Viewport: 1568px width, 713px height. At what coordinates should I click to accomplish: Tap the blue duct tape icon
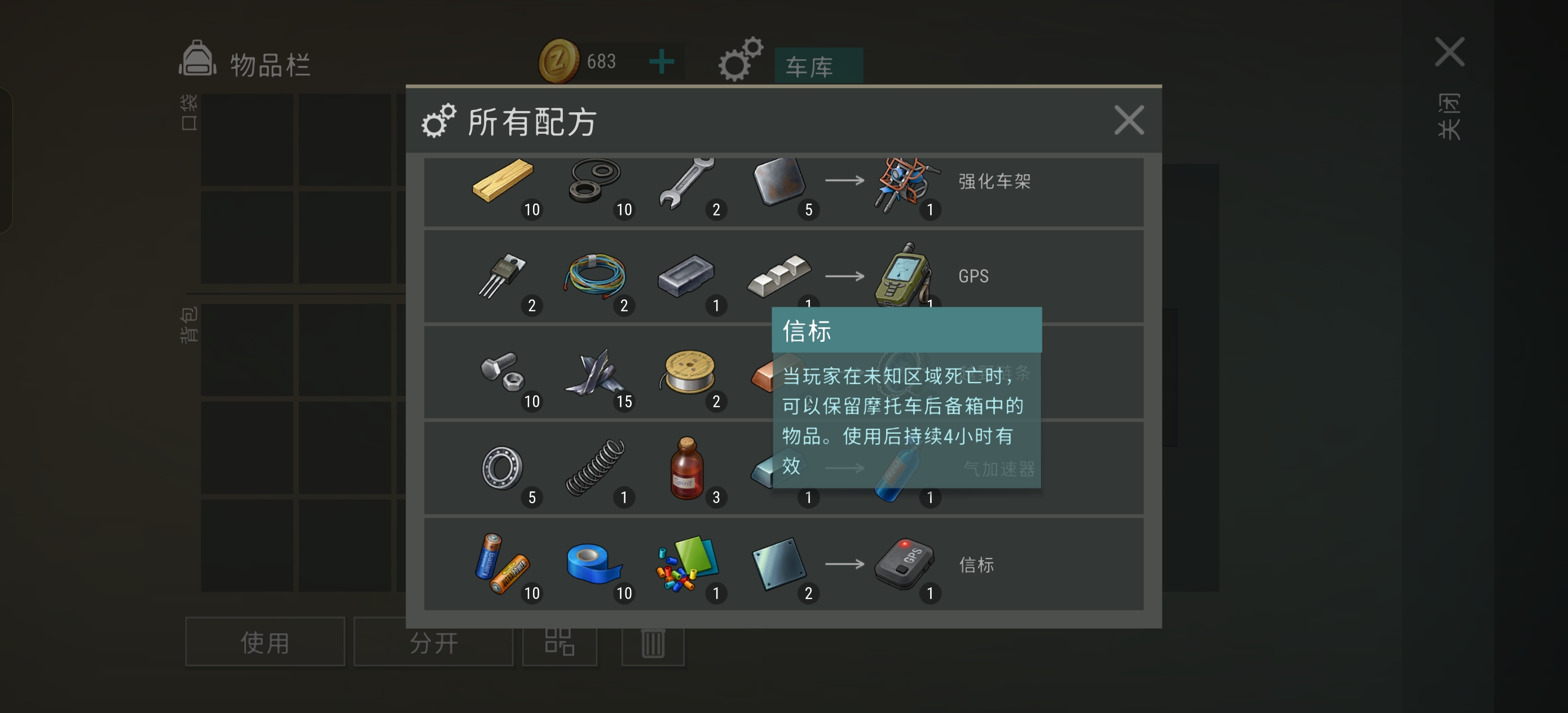(x=593, y=564)
